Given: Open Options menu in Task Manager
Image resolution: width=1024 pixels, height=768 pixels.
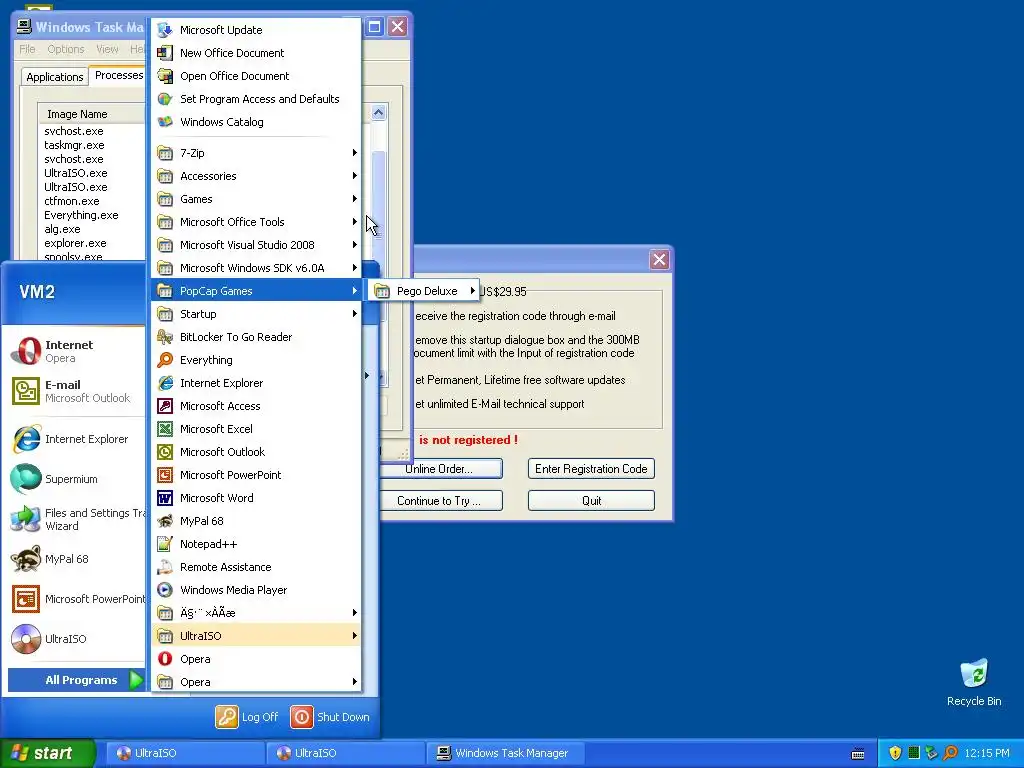Looking at the screenshot, I should [x=66, y=49].
